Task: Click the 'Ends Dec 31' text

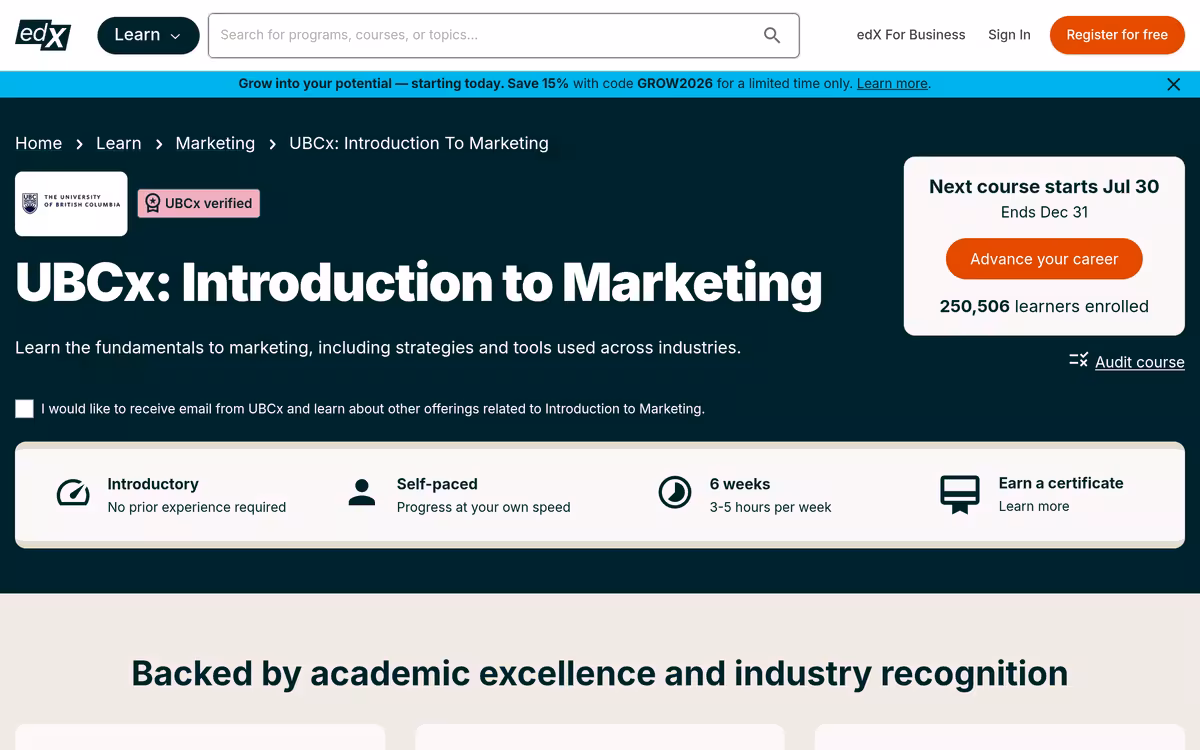Action: [x=1044, y=212]
